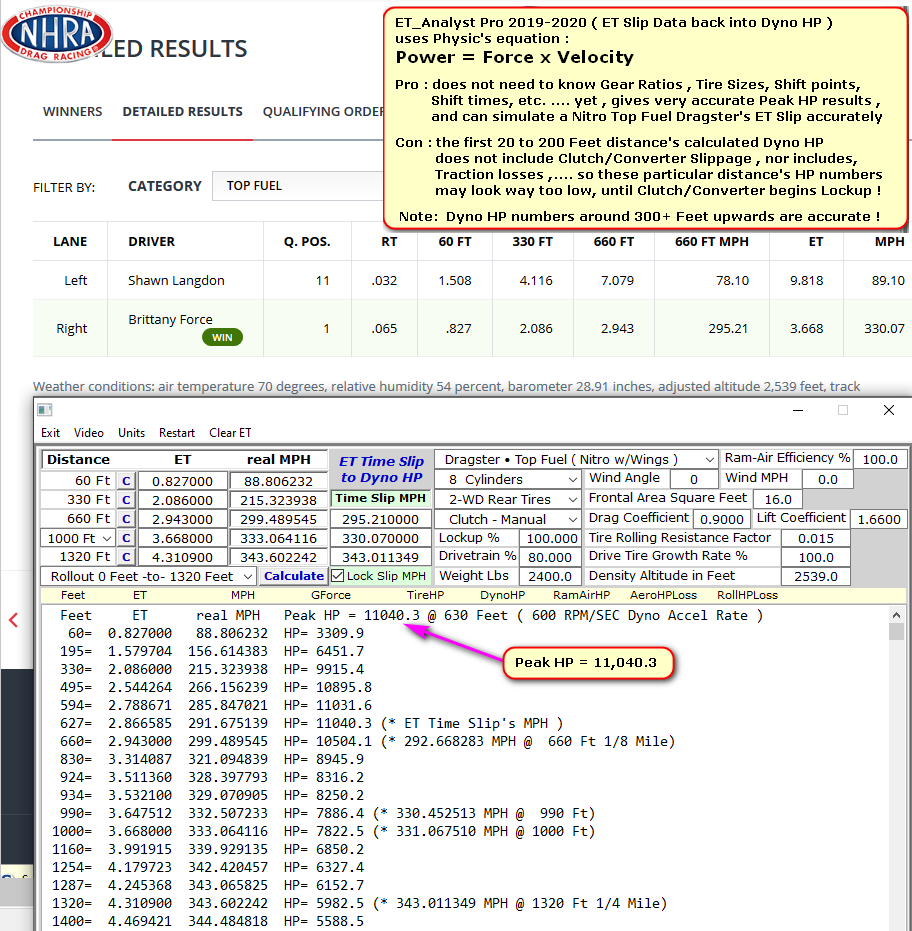Click the Wind Angle input field

[x=694, y=479]
